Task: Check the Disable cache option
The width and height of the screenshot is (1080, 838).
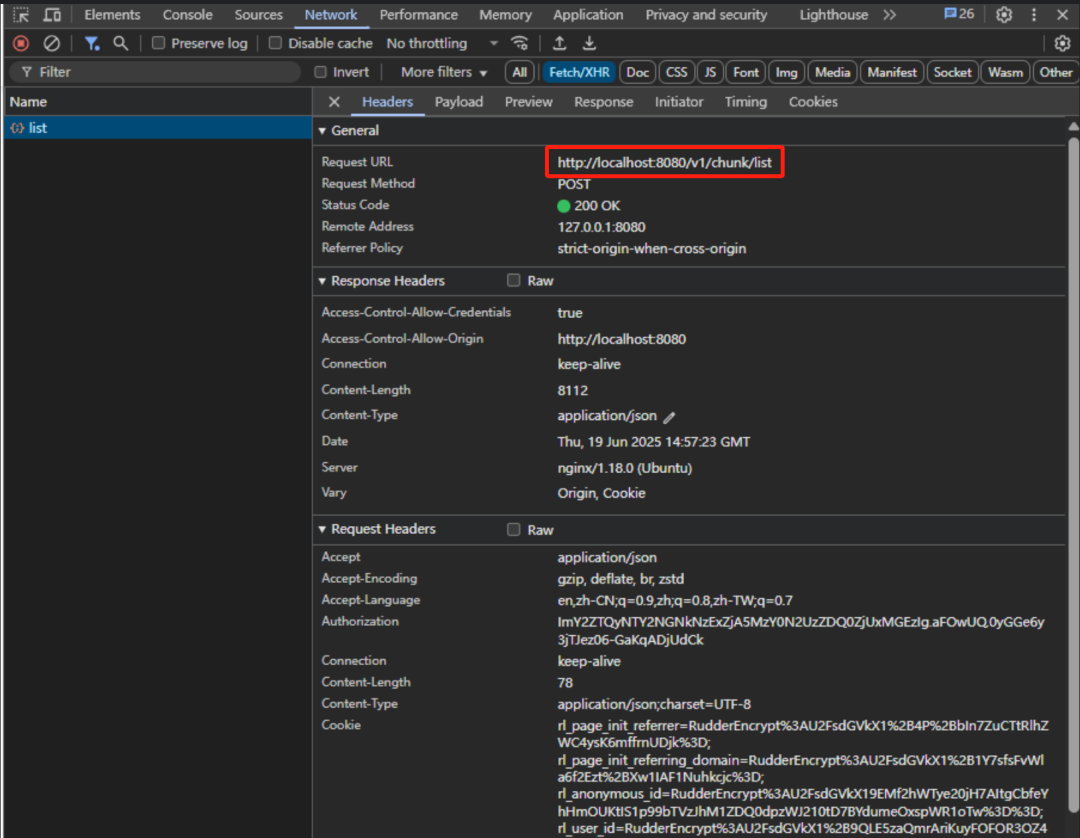Action: tap(276, 43)
